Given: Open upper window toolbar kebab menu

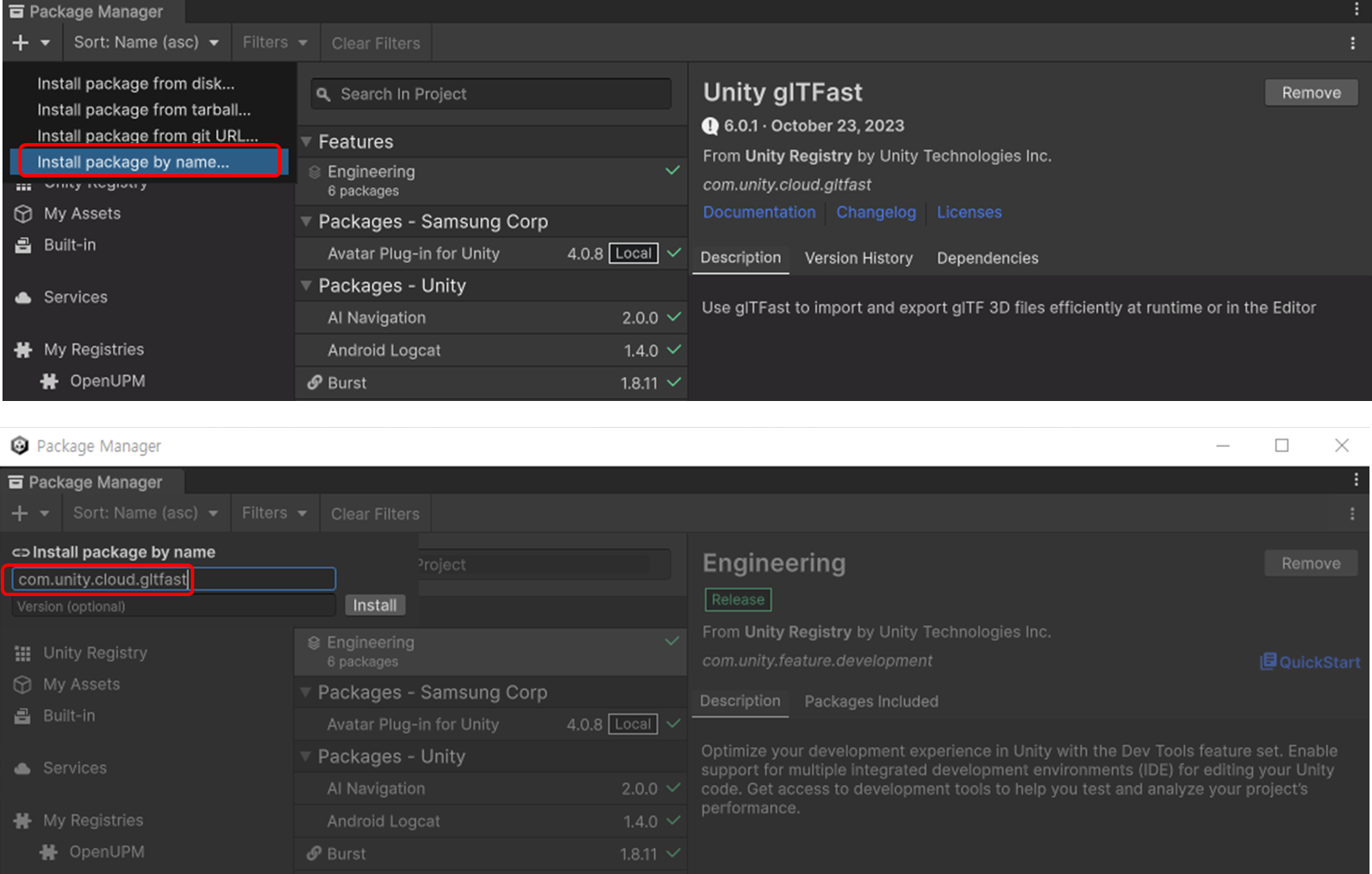Looking at the screenshot, I should (x=1353, y=43).
